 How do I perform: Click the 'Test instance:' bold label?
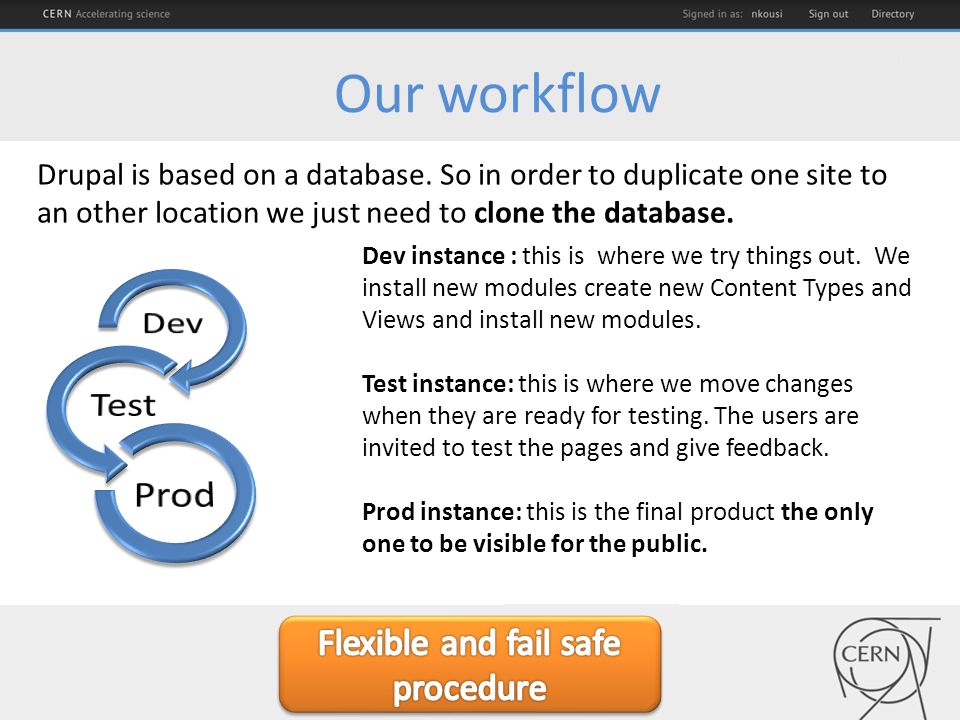point(438,383)
